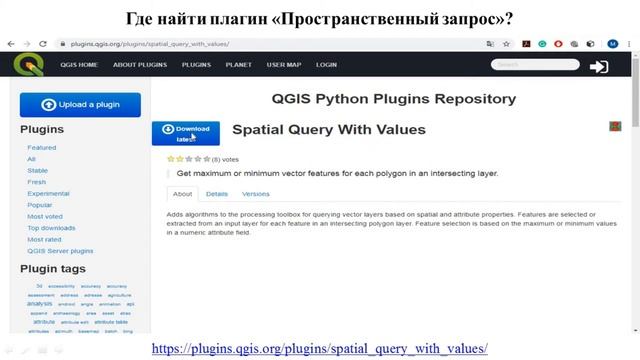
Task: Open the QGIS Server plugins link
Action: tap(60, 251)
